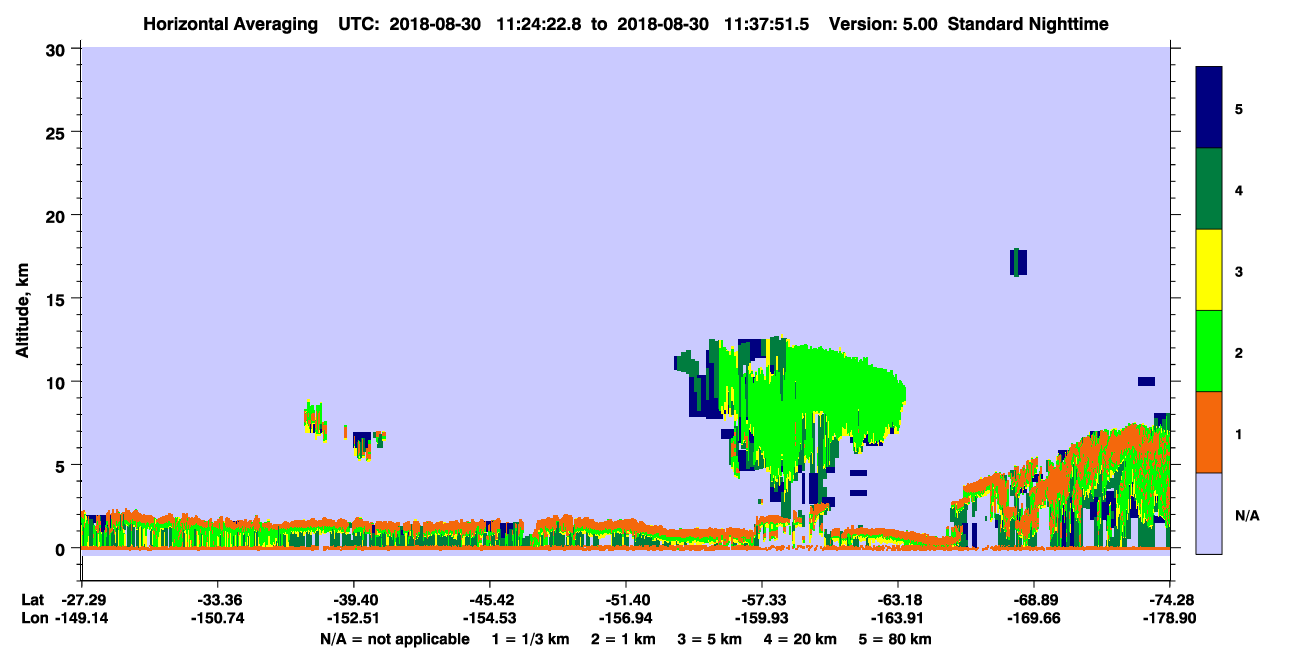This screenshot has width=1300, height=667.
Task: Click the dark blue level 5 colorbar segment
Action: coord(1209,108)
